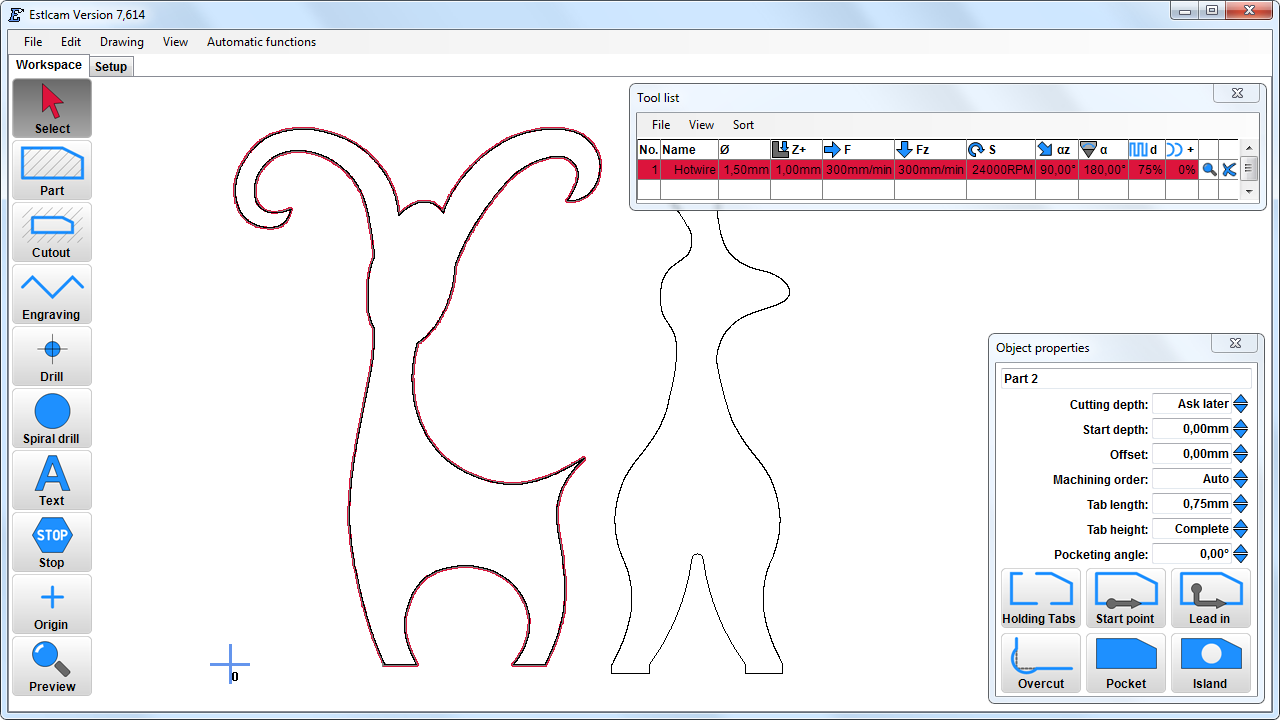Adjust Cutting depth stepper arrows
The width and height of the screenshot is (1280, 720).
point(1241,404)
